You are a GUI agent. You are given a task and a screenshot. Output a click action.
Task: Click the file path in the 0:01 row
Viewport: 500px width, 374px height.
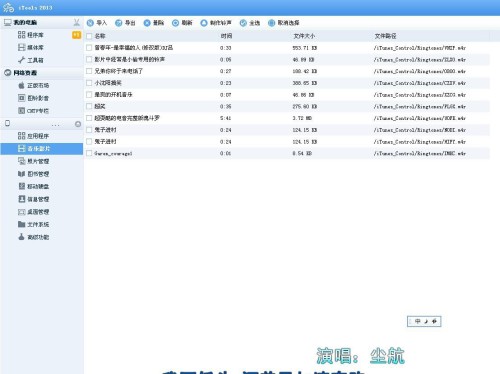(420, 153)
